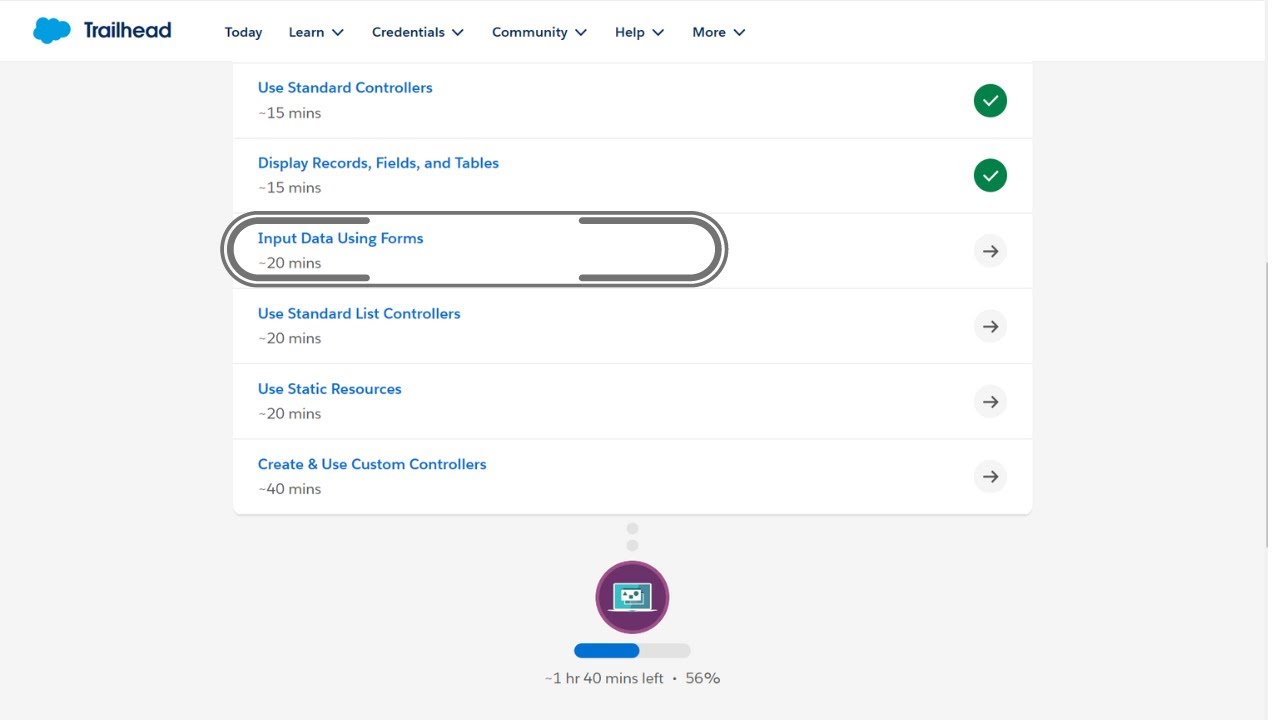1280x720 pixels.
Task: Open Display Records, Fields, and Tables link
Action: 378,163
